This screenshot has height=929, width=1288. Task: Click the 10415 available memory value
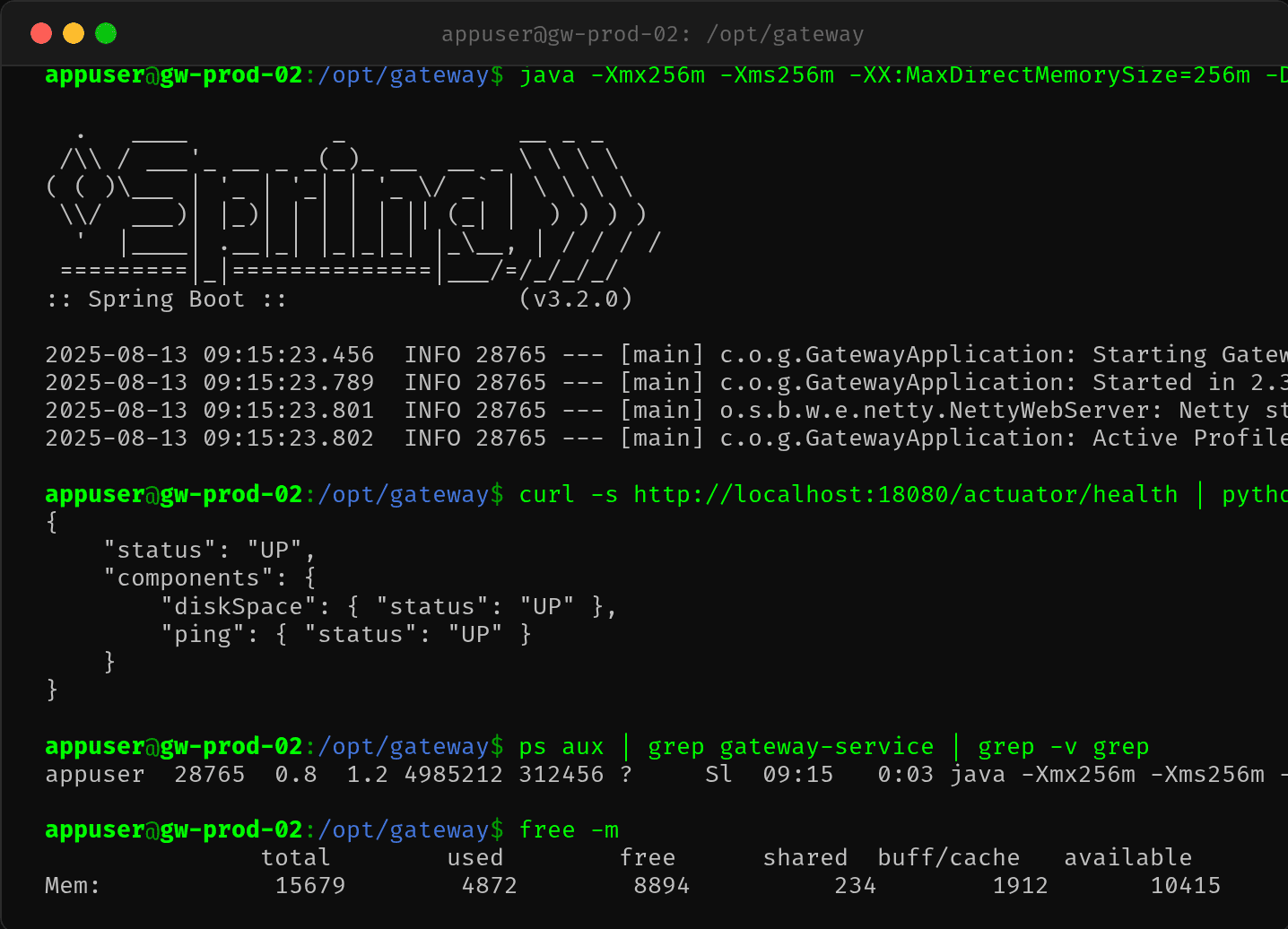(1186, 885)
